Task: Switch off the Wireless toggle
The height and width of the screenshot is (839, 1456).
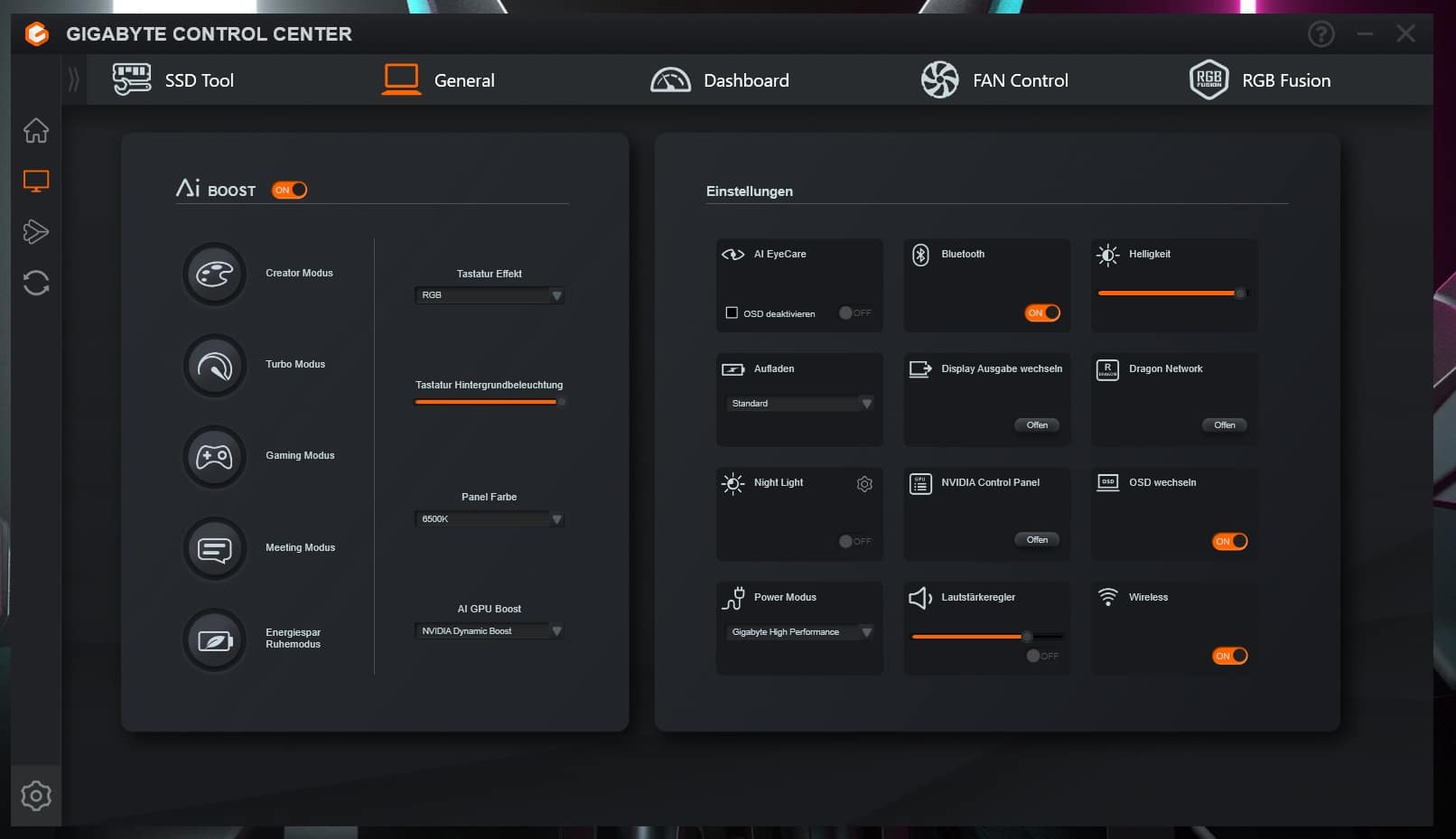Action: coord(1229,656)
